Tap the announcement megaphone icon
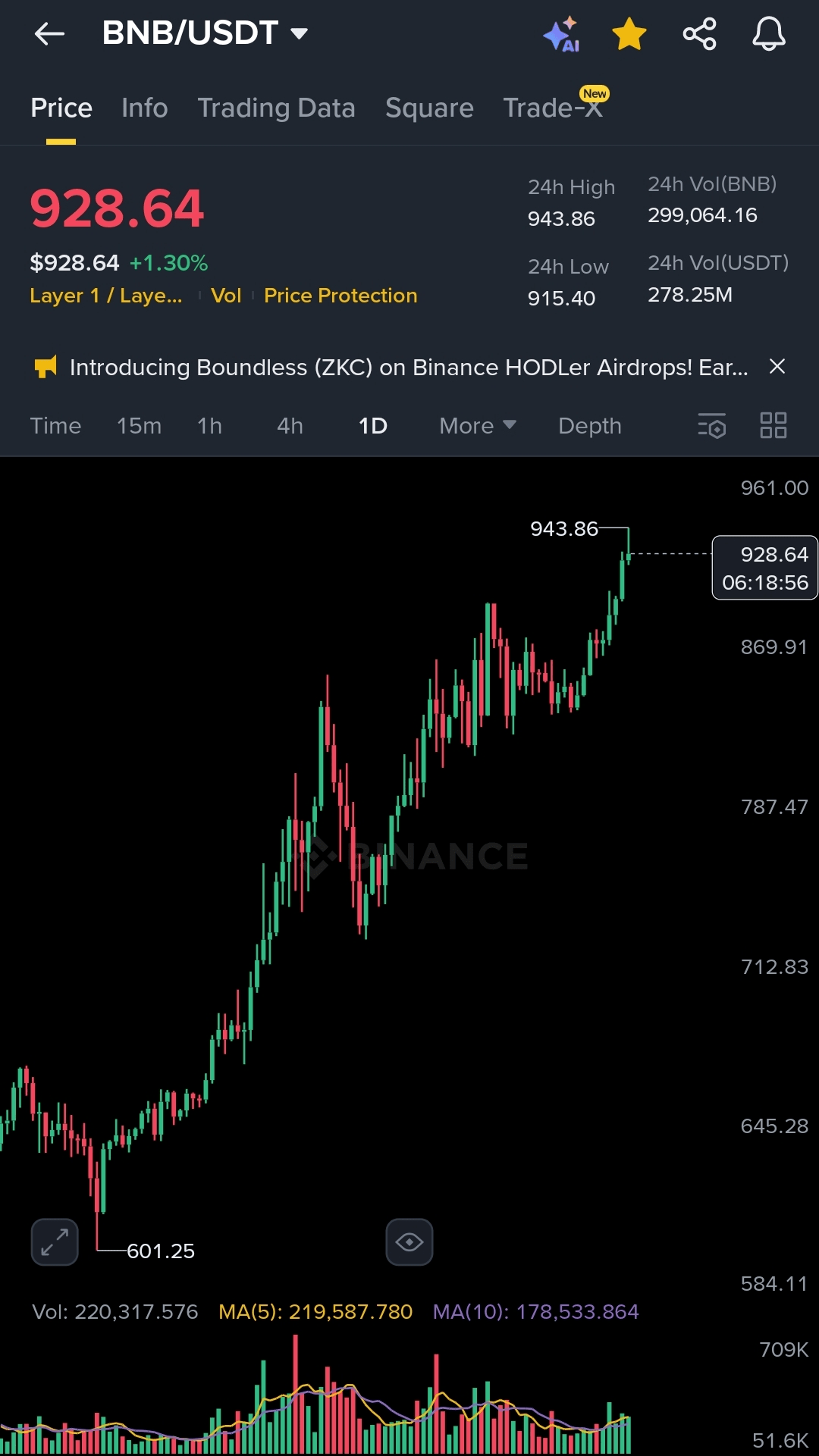 (45, 368)
